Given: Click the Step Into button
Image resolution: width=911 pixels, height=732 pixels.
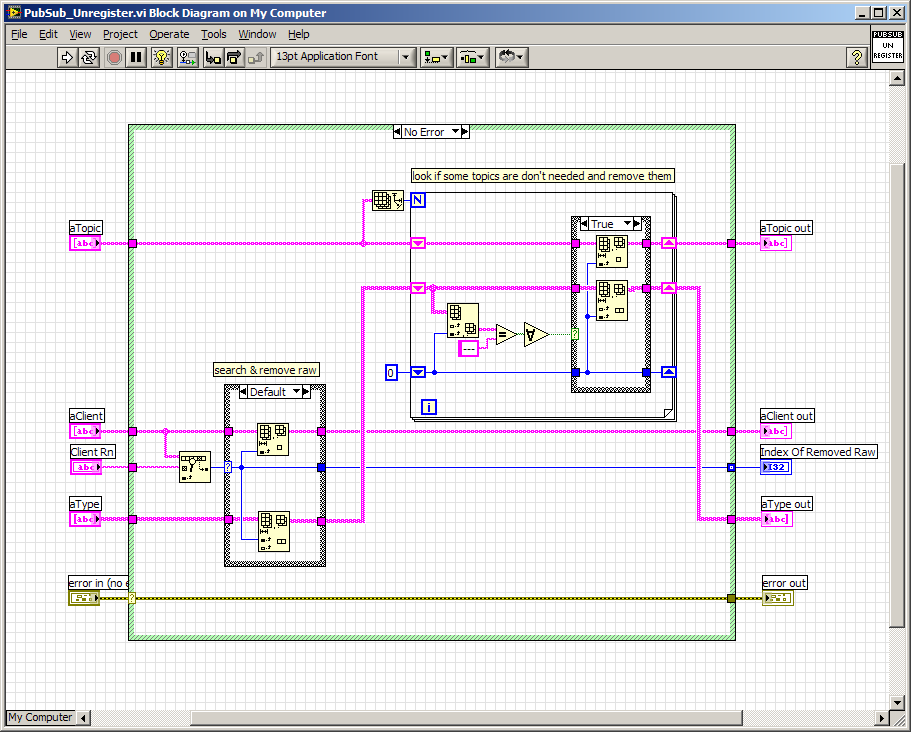Looking at the screenshot, I should pyautogui.click(x=213, y=57).
